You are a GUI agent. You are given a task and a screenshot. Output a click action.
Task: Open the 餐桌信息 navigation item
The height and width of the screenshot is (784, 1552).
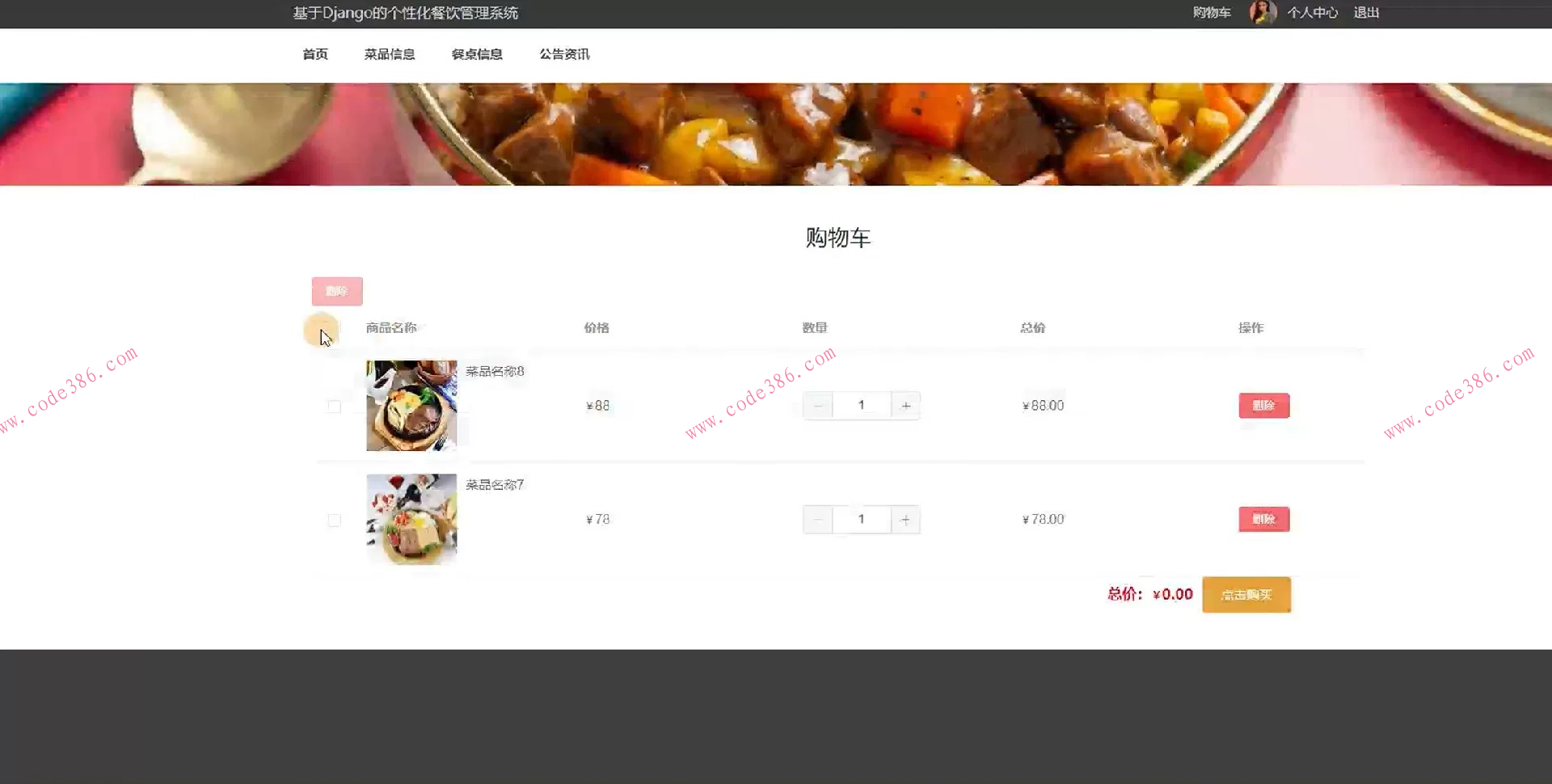[477, 54]
